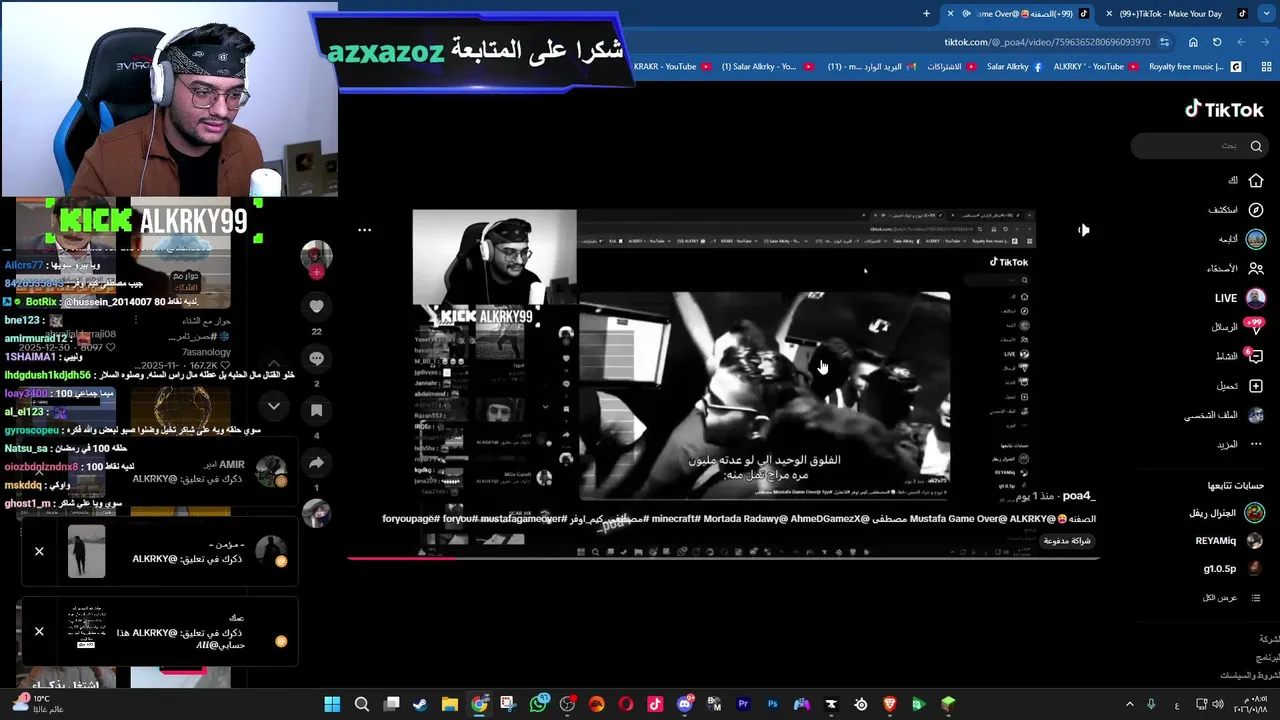Click the address bar URL
Viewport: 1280px width, 720px height.
(x=1047, y=42)
